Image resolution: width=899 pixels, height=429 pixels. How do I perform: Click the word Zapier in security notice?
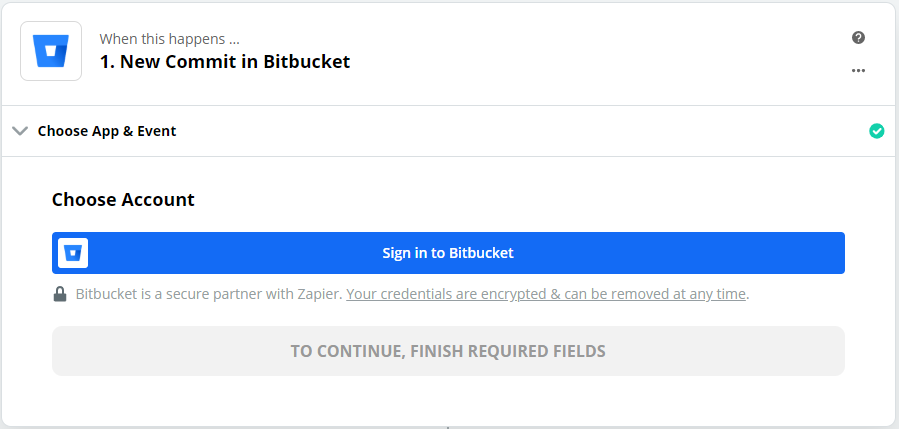pyautogui.click(x=319, y=294)
